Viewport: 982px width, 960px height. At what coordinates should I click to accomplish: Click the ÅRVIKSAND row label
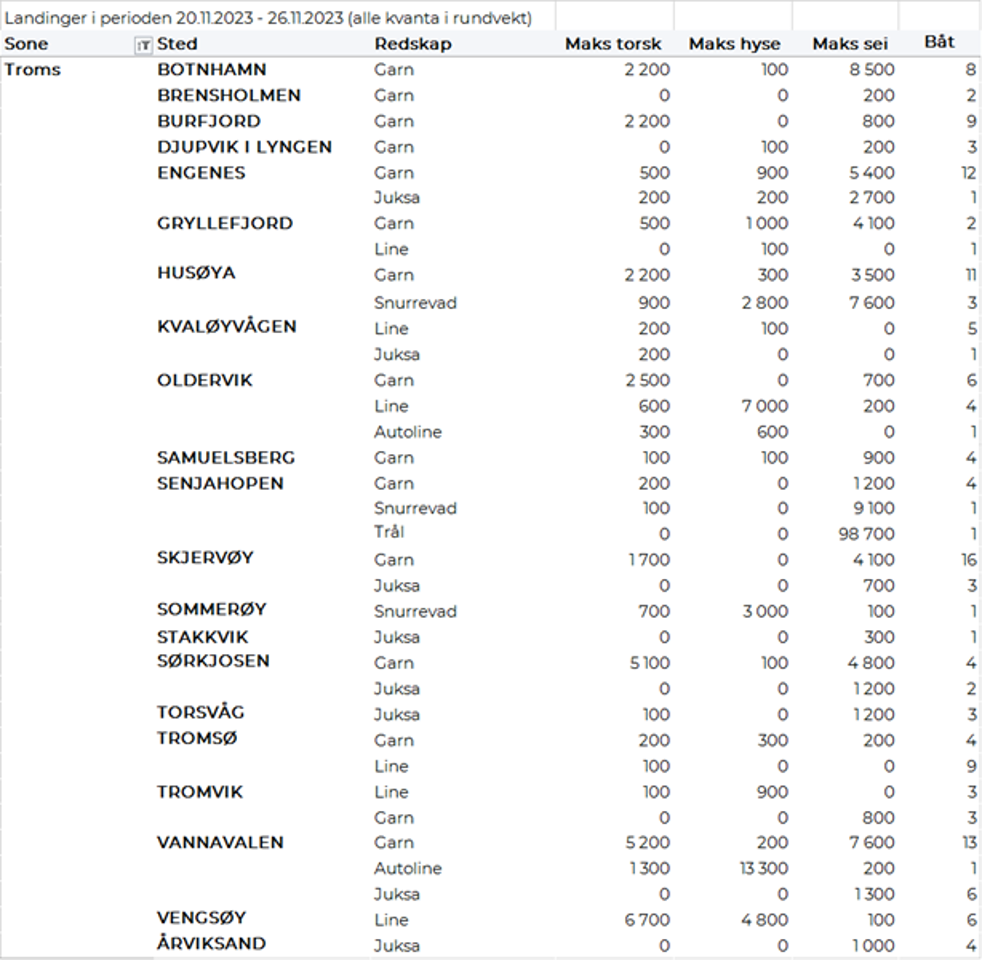[x=211, y=944]
